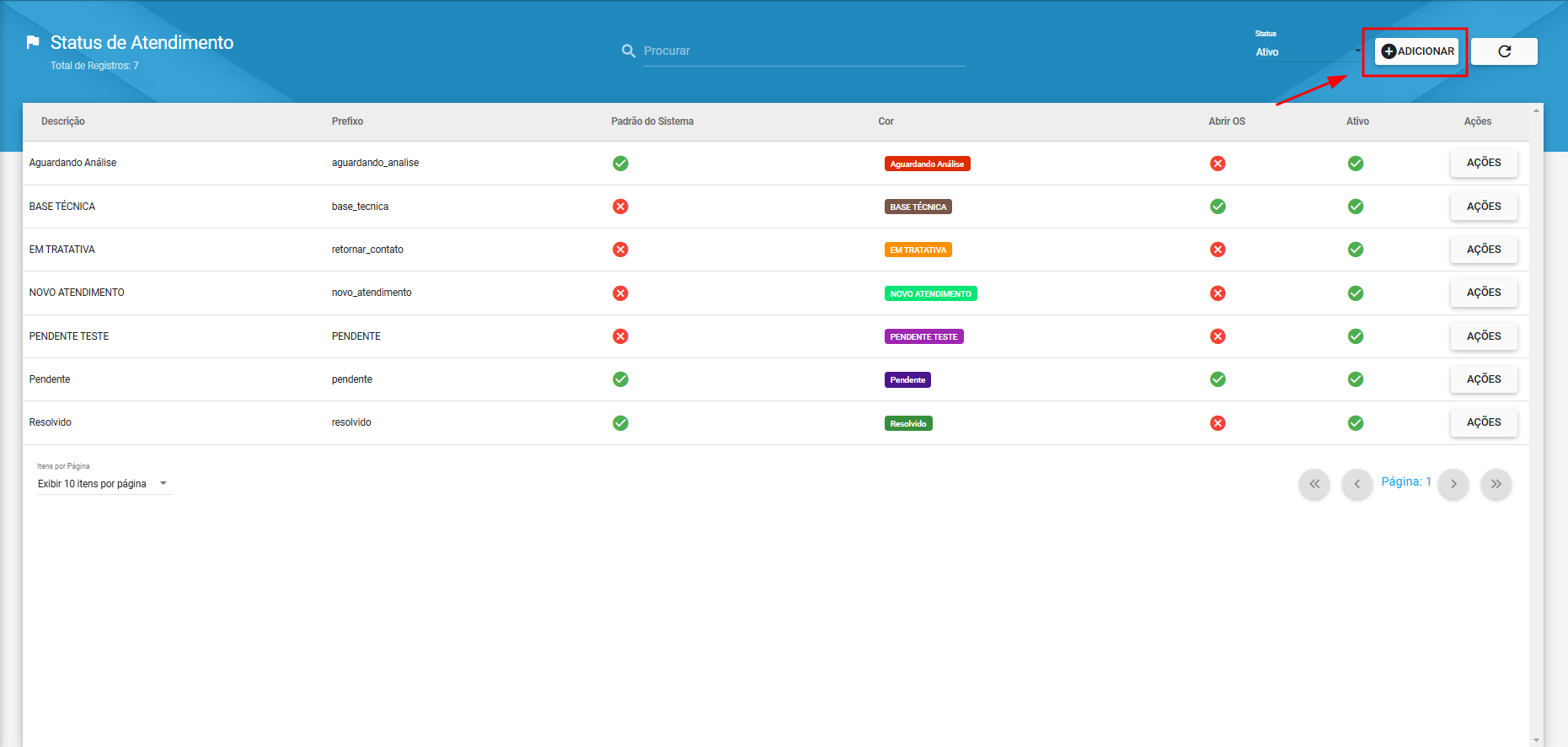Click Ativo check for BASE TÉCNICA row
Screen dimensions: 1568x747
(1355, 207)
